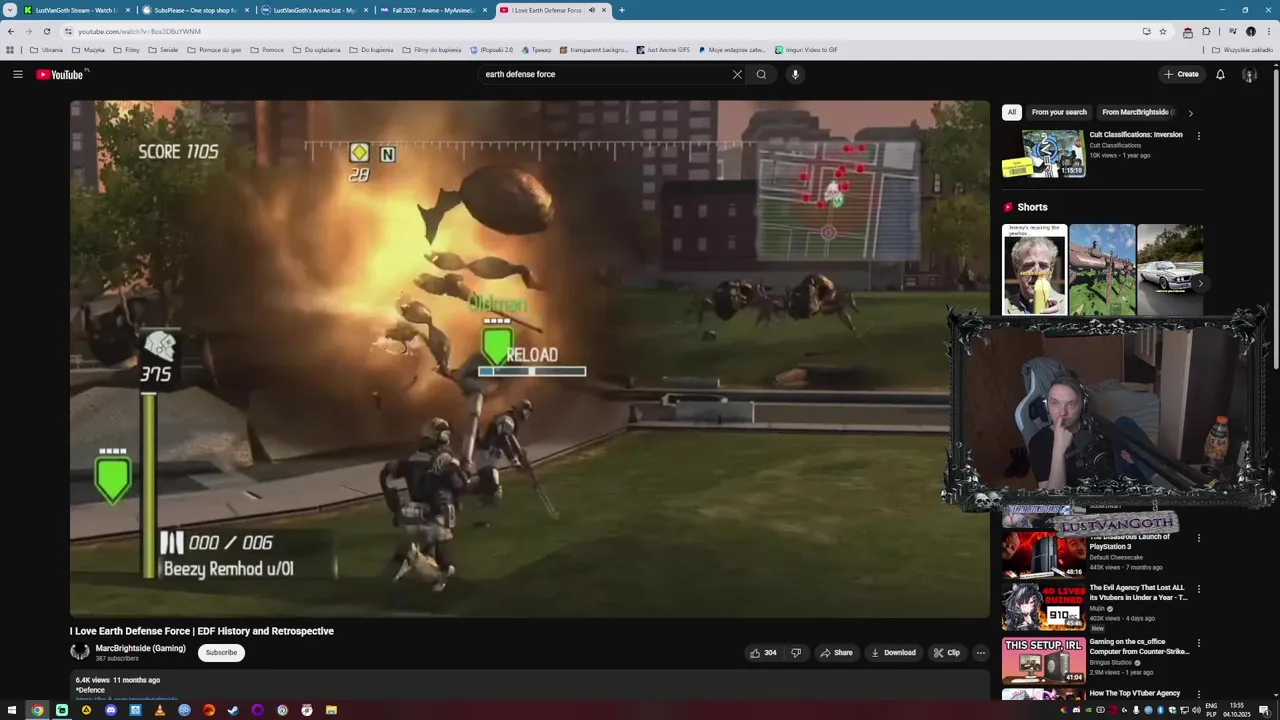Open a new browser tab with plus
This screenshot has width=1280, height=720.
[x=622, y=10]
